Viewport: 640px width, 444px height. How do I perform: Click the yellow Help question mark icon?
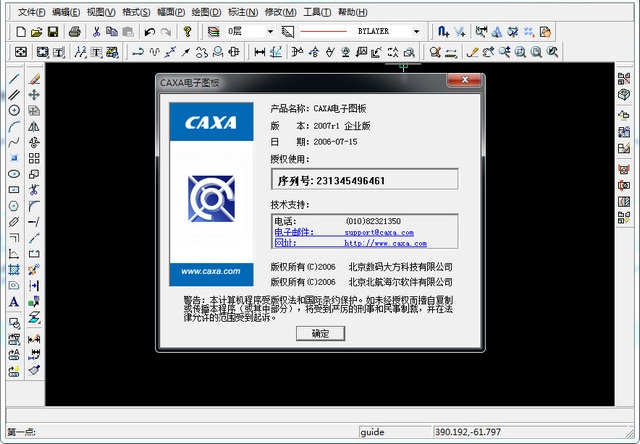click(x=187, y=32)
